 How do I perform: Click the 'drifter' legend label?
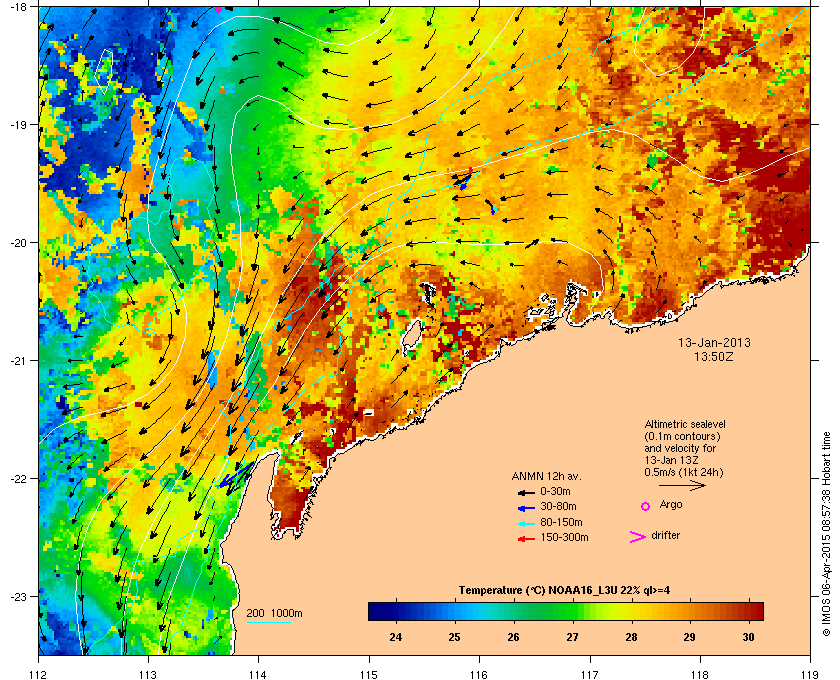pyautogui.click(x=666, y=535)
